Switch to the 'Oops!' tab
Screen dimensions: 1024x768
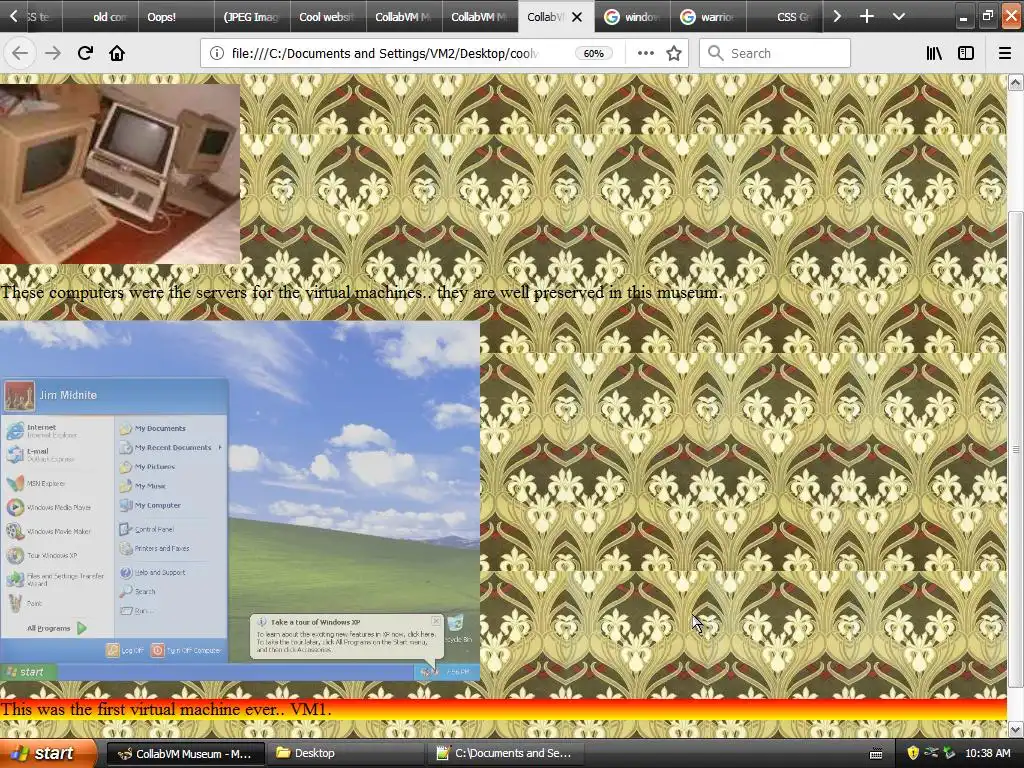pos(176,17)
